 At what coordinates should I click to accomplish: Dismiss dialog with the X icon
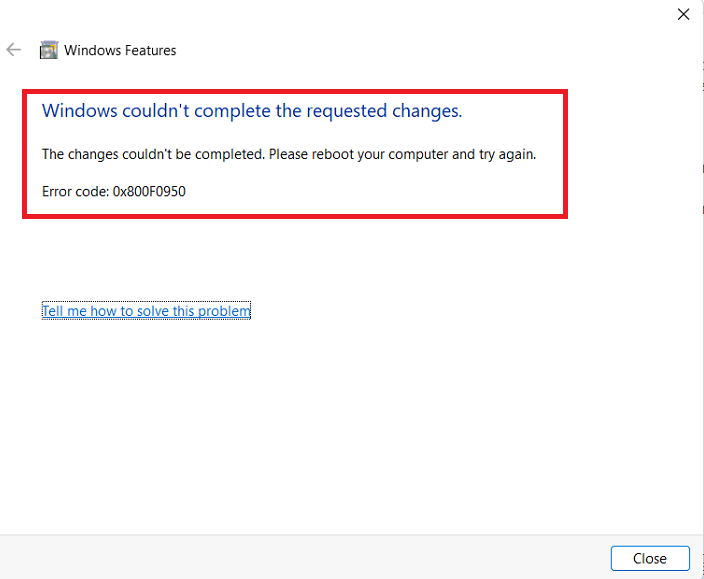pyautogui.click(x=683, y=14)
